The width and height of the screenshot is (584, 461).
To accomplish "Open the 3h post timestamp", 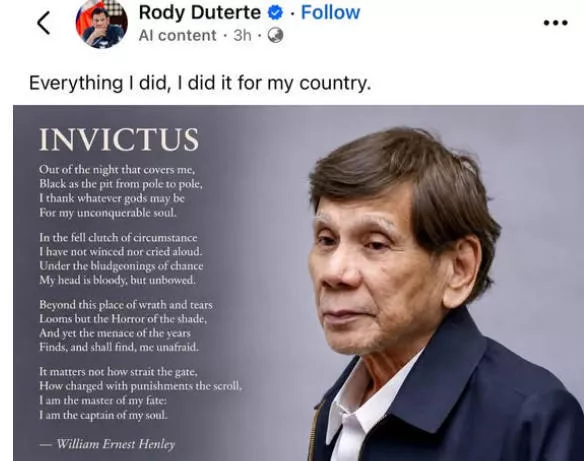I will [242, 36].
